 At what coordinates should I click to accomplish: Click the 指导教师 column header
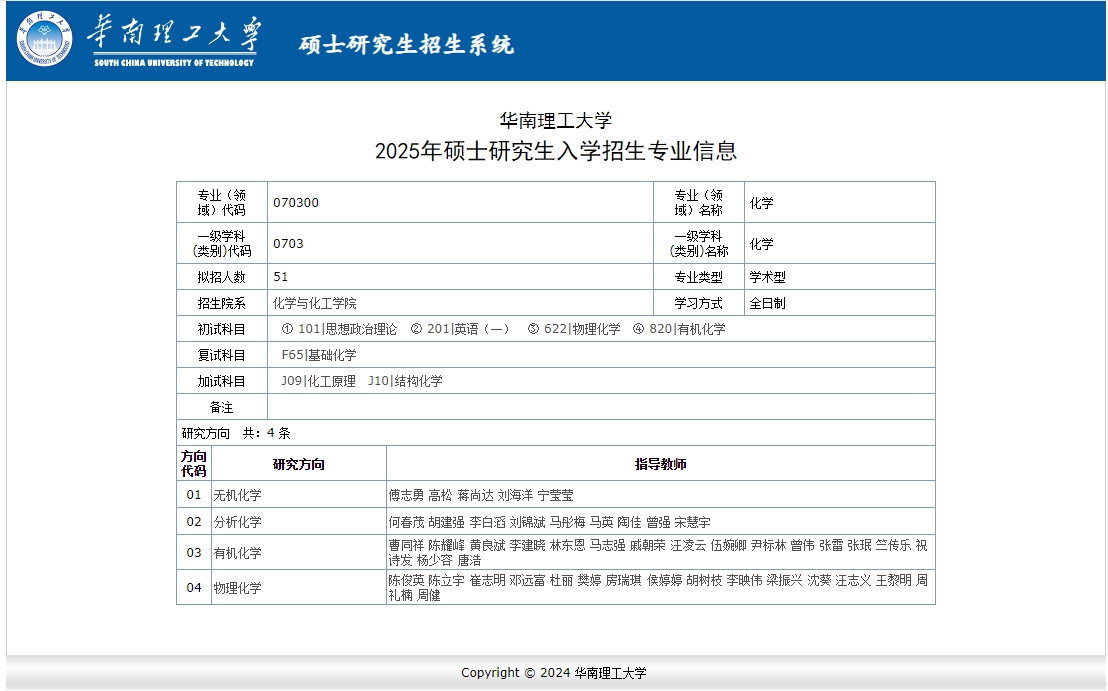point(661,464)
